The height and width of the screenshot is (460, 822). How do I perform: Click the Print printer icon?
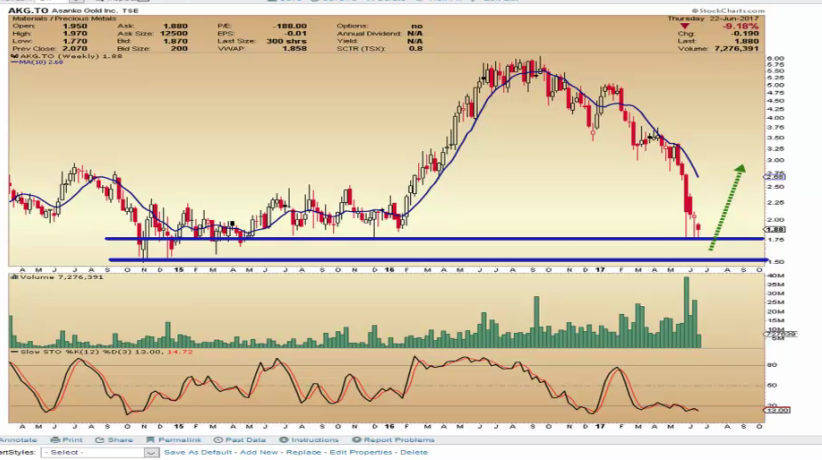coord(56,440)
